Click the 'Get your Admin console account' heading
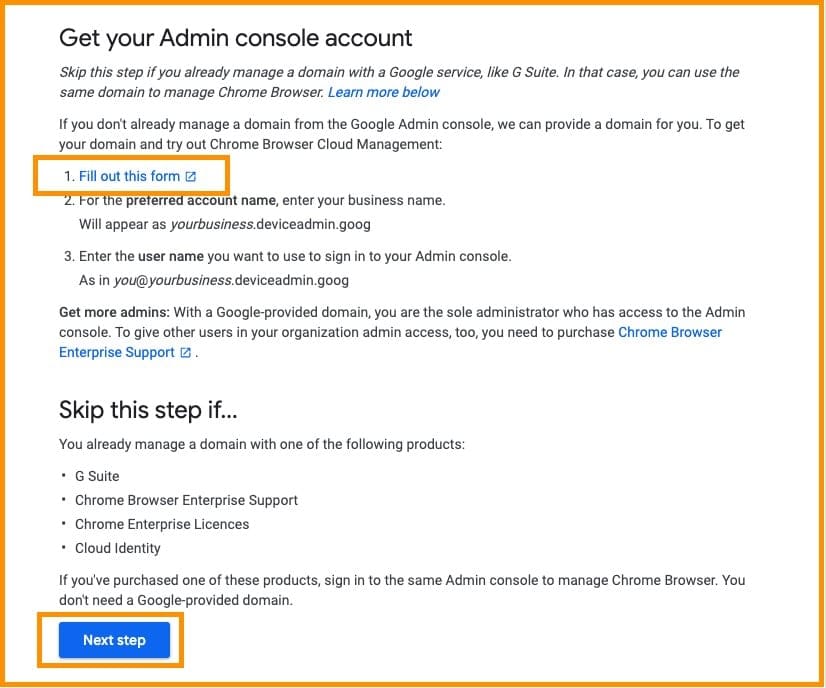 coord(236,39)
